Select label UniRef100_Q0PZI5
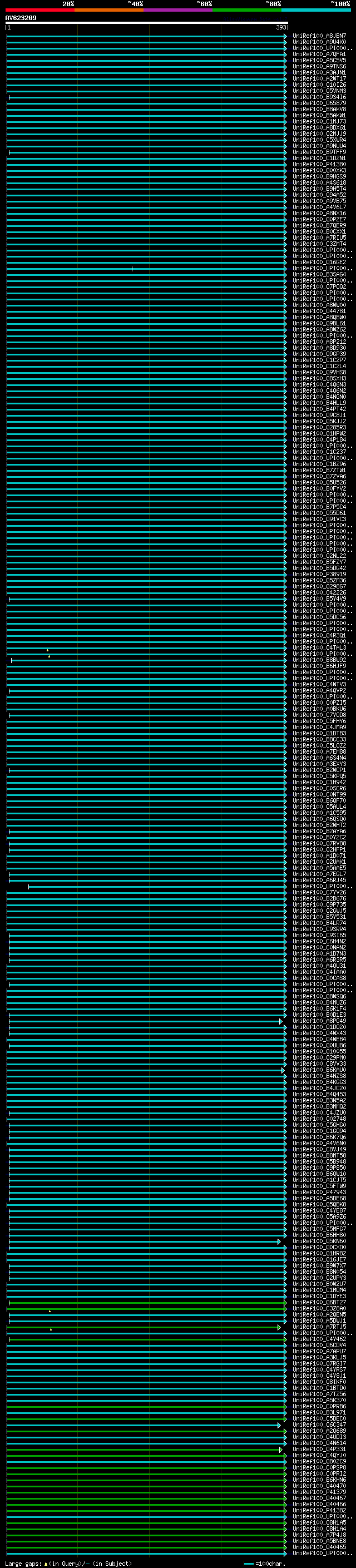 319,703
